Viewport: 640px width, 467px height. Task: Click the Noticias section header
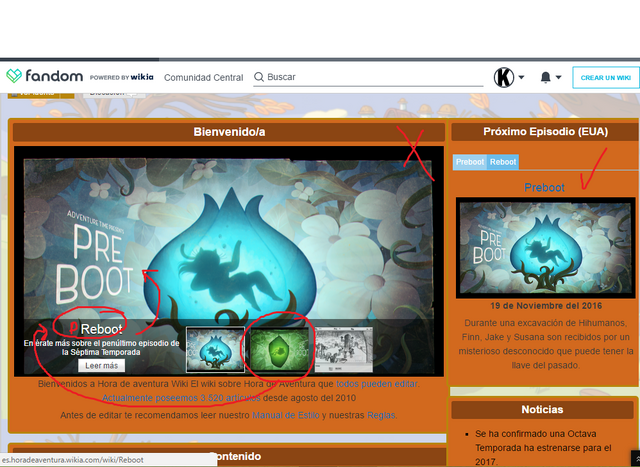pos(542,409)
